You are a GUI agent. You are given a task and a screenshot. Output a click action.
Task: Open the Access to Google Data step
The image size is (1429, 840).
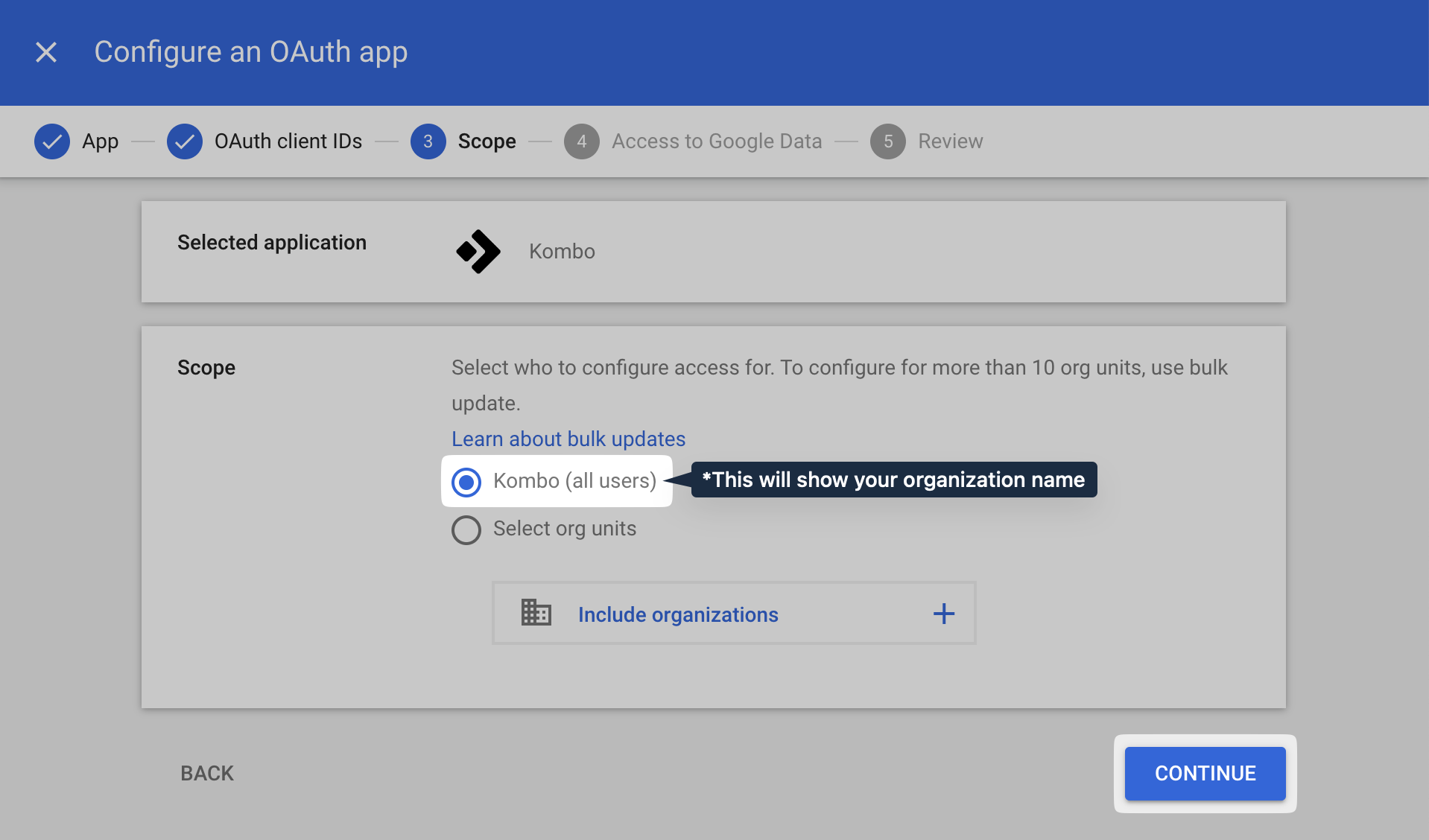click(717, 141)
